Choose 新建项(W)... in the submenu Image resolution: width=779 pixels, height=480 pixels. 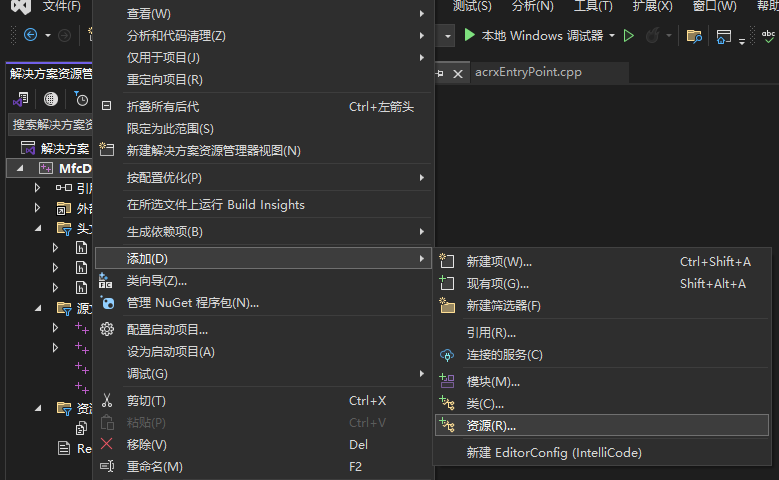point(602,261)
